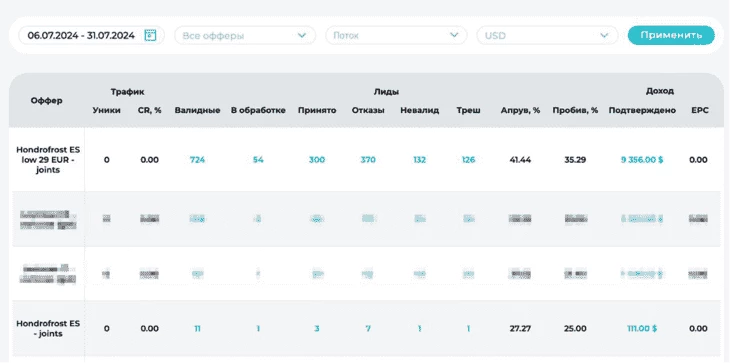Click the 'Подтверждено' column header

click(x=642, y=110)
